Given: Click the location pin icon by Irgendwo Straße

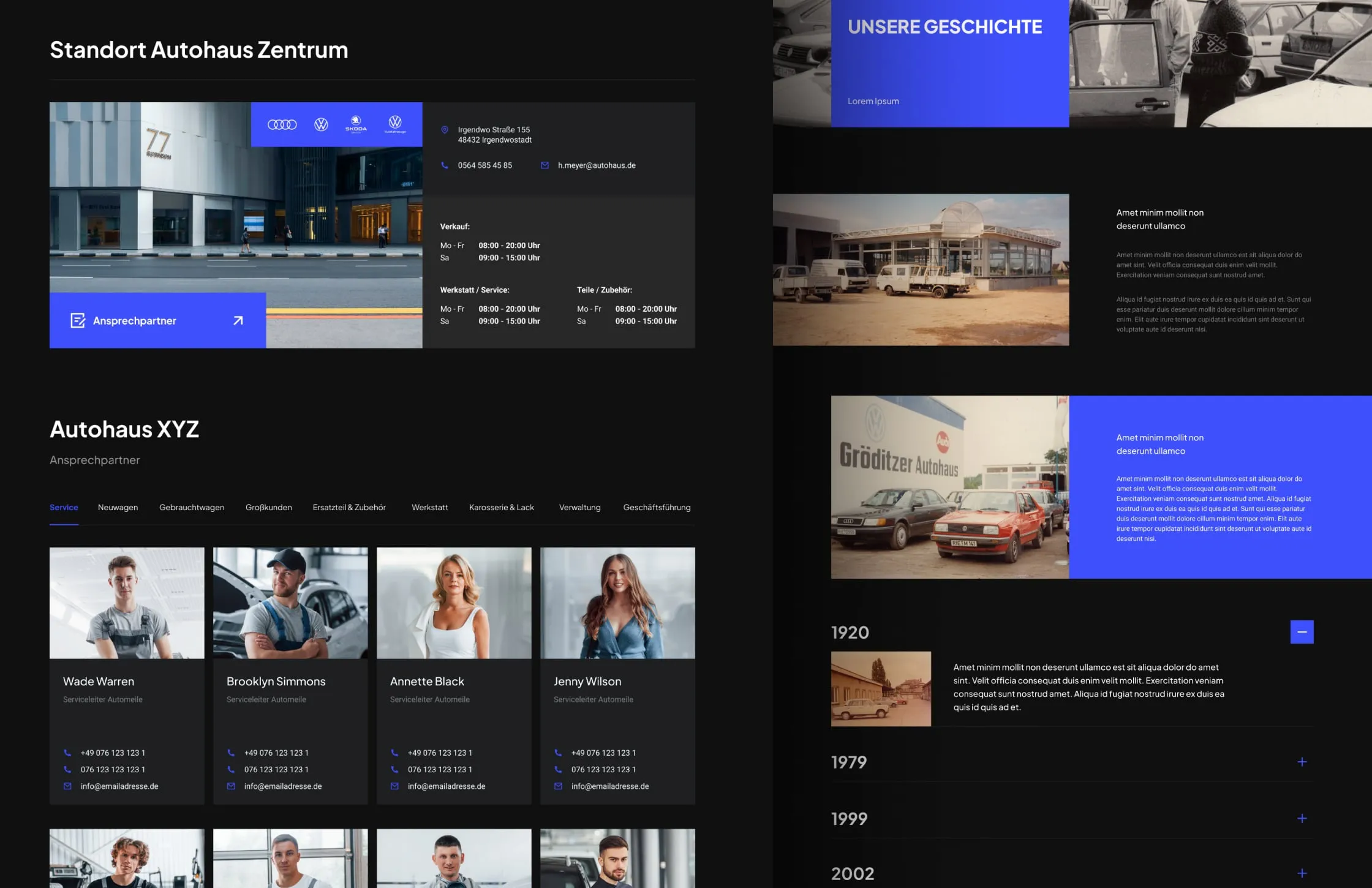Looking at the screenshot, I should click(x=445, y=130).
